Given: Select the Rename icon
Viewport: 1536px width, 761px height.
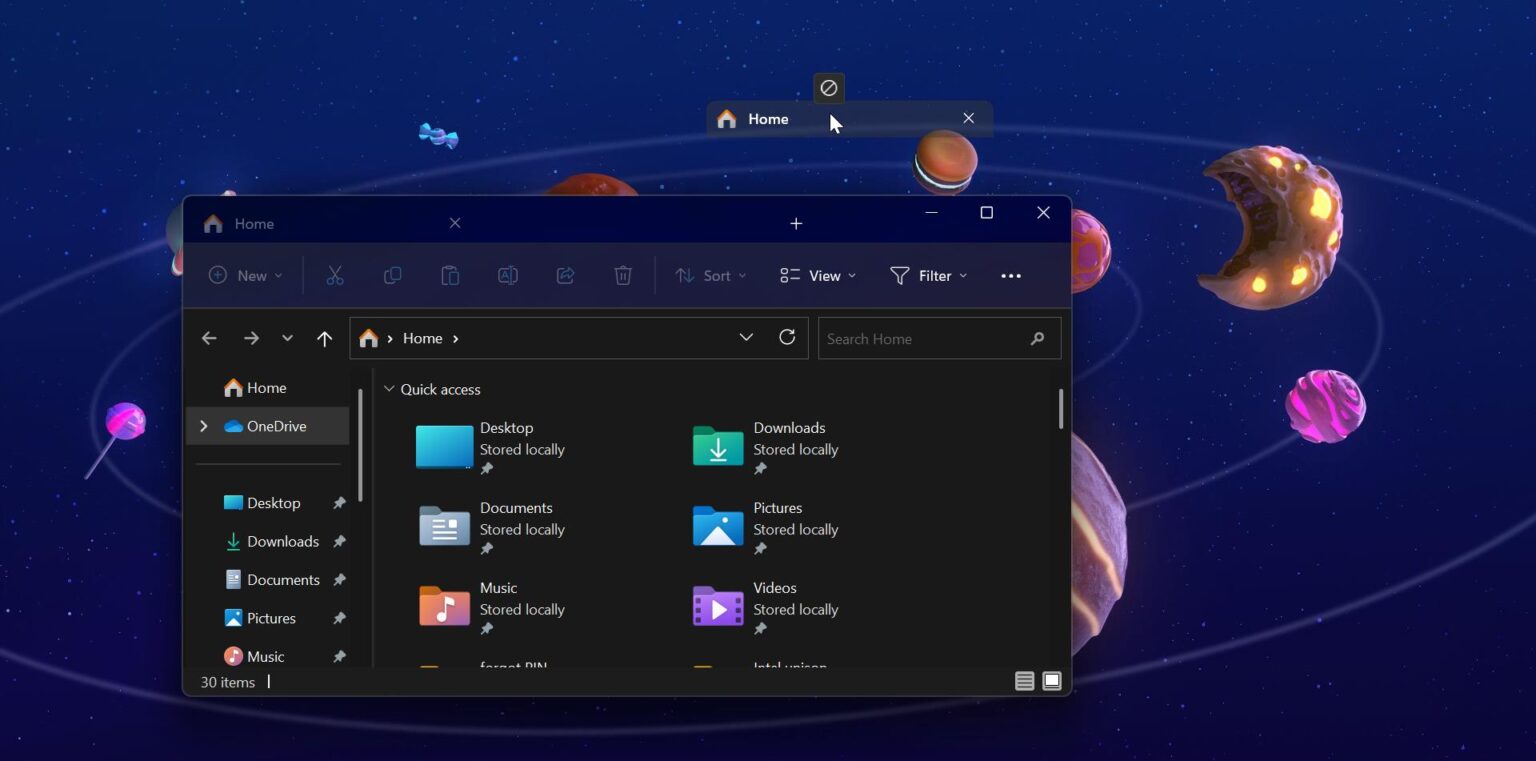Looking at the screenshot, I should 507,275.
